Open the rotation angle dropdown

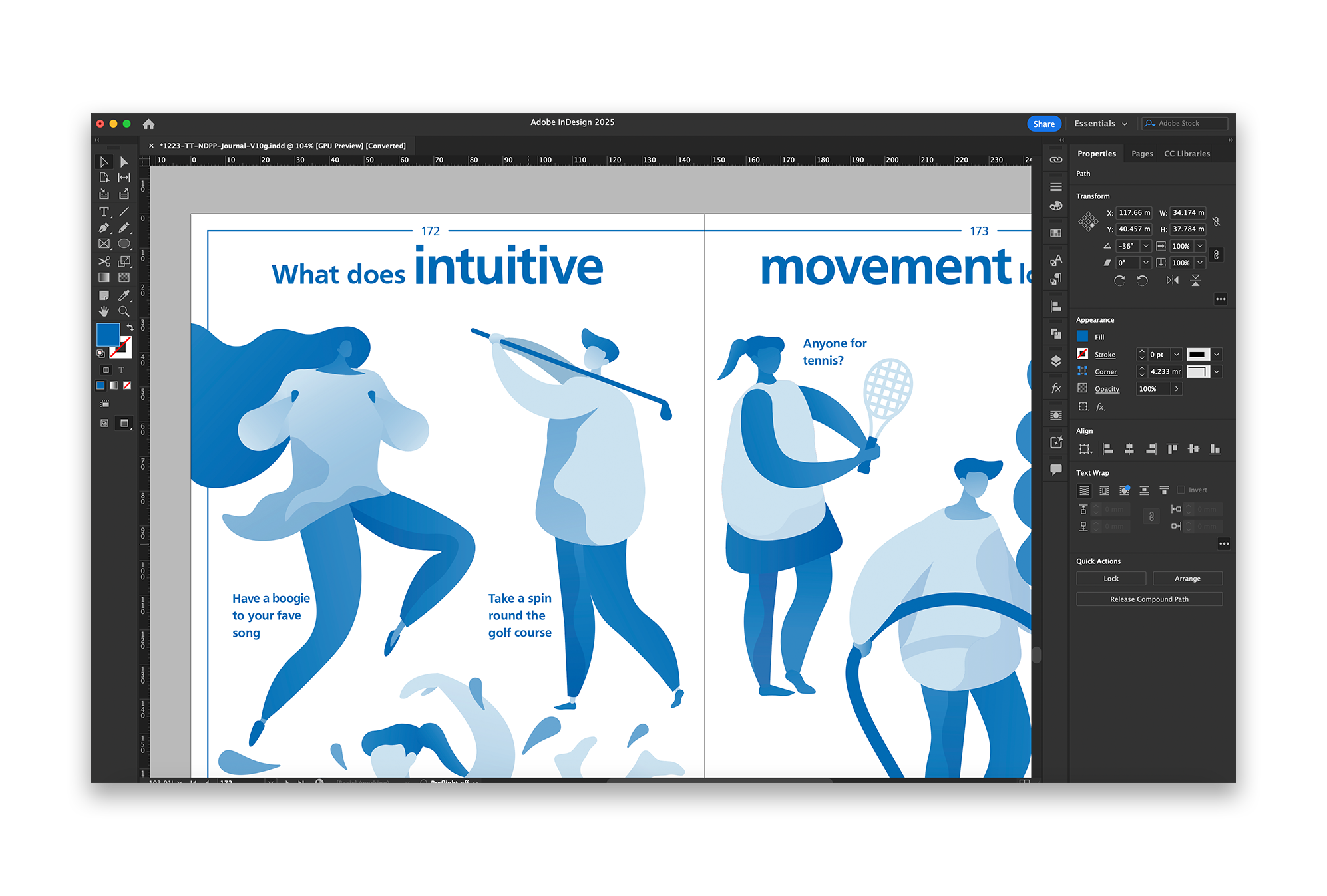(x=1145, y=246)
